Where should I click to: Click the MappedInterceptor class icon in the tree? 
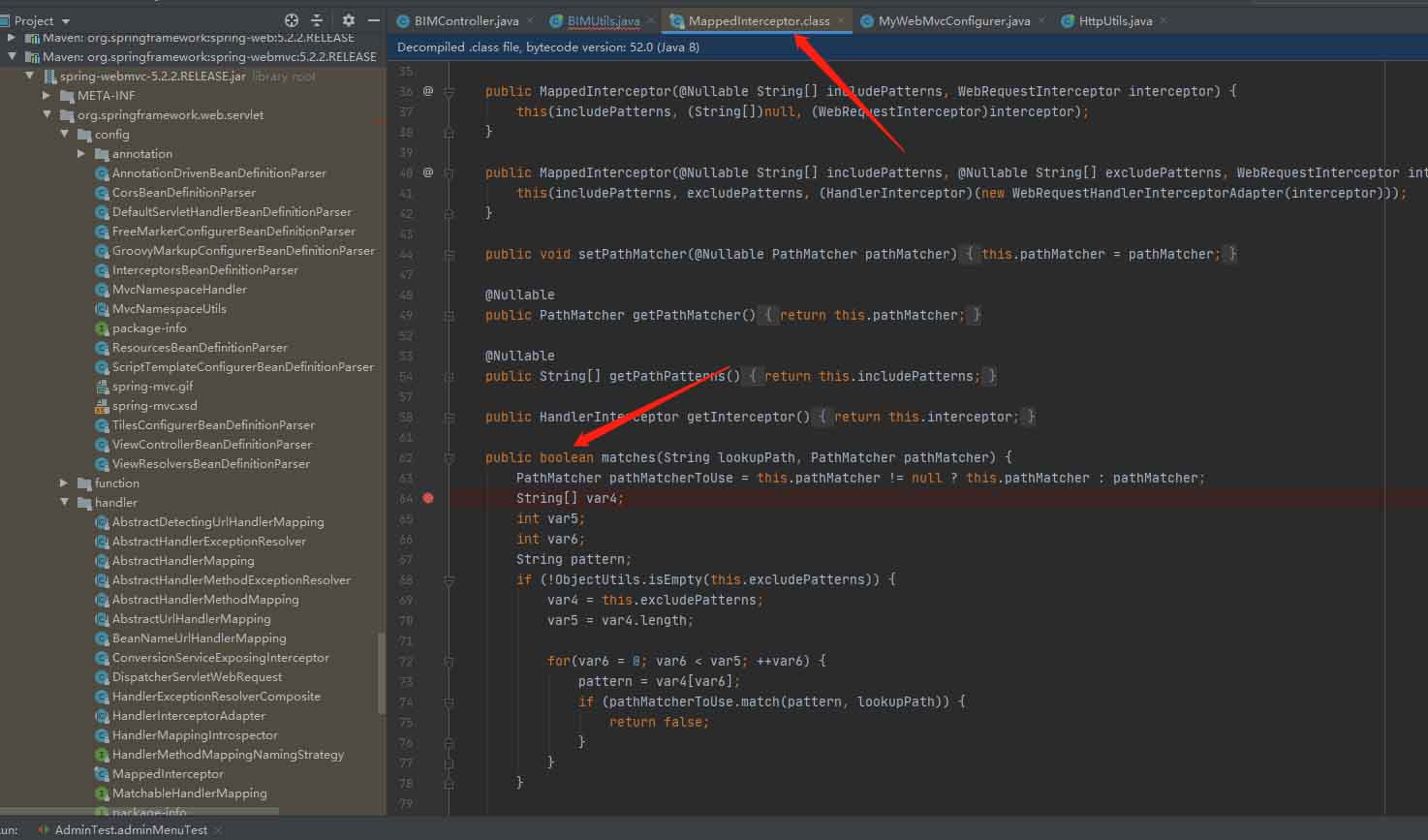point(103,773)
